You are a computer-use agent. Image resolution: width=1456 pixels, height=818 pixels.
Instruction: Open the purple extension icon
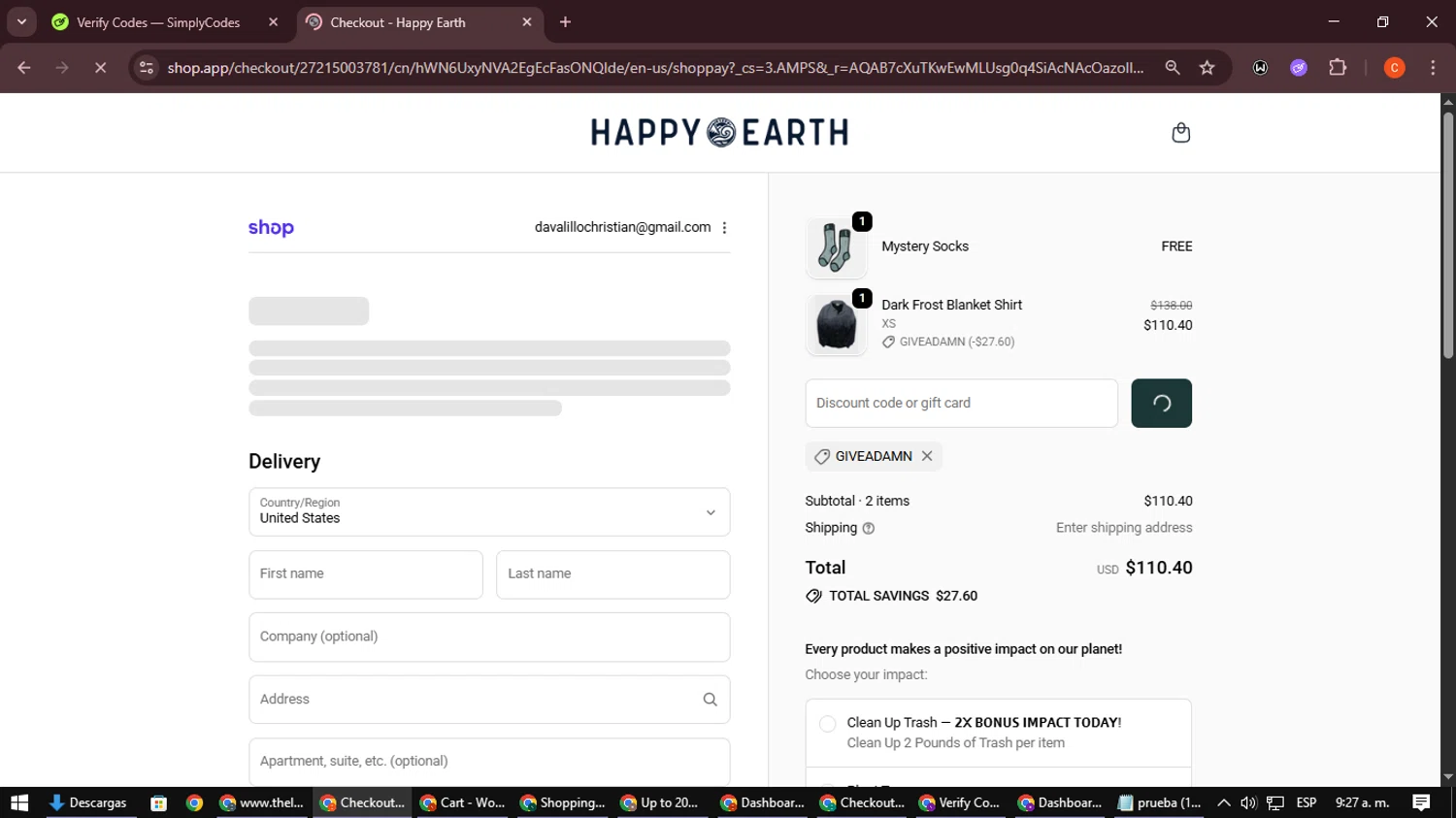(1299, 68)
